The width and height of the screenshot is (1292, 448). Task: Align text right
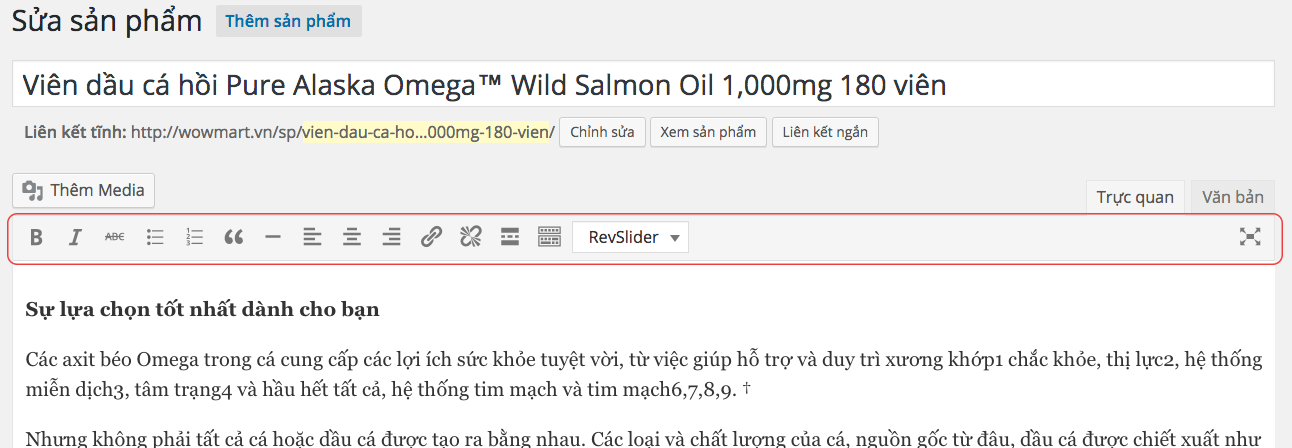392,237
